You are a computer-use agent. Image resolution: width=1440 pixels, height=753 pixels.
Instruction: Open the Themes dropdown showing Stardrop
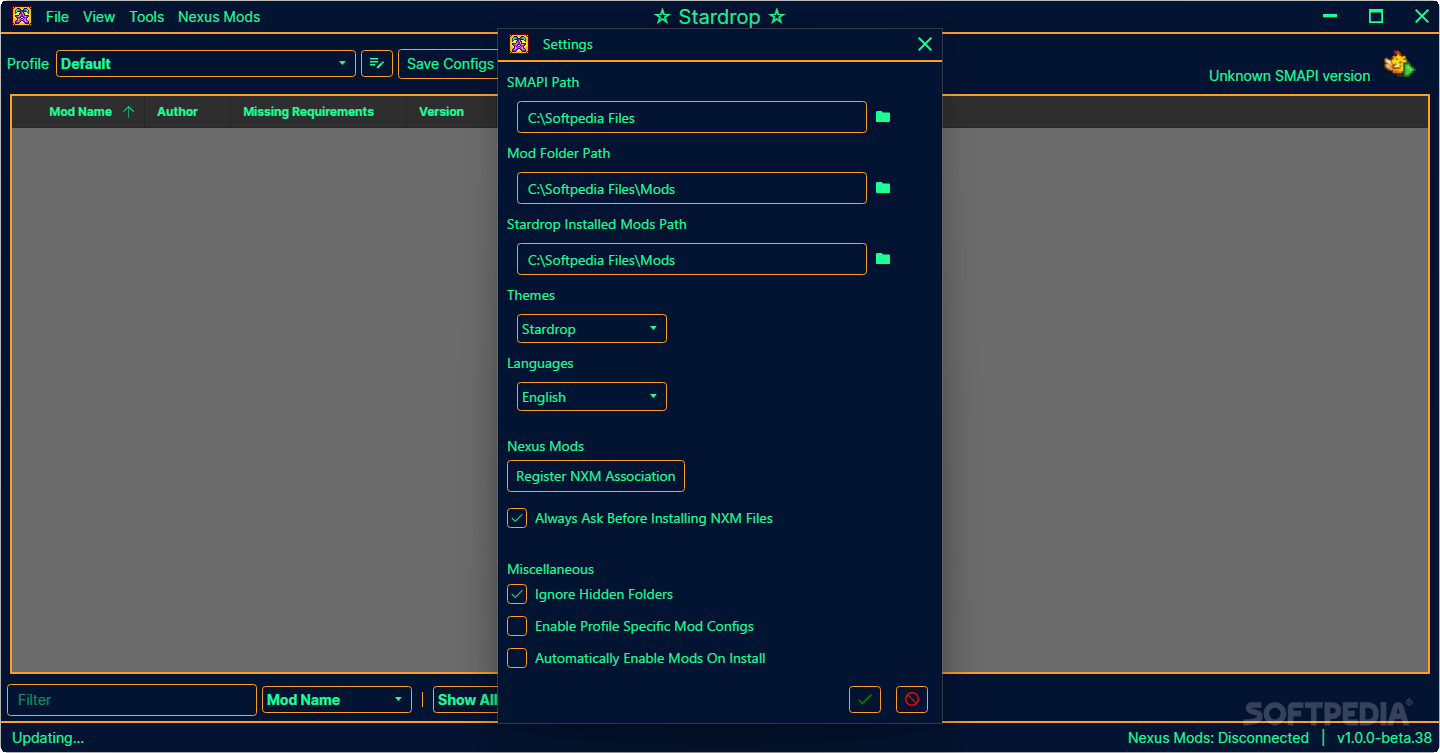pyautogui.click(x=592, y=328)
